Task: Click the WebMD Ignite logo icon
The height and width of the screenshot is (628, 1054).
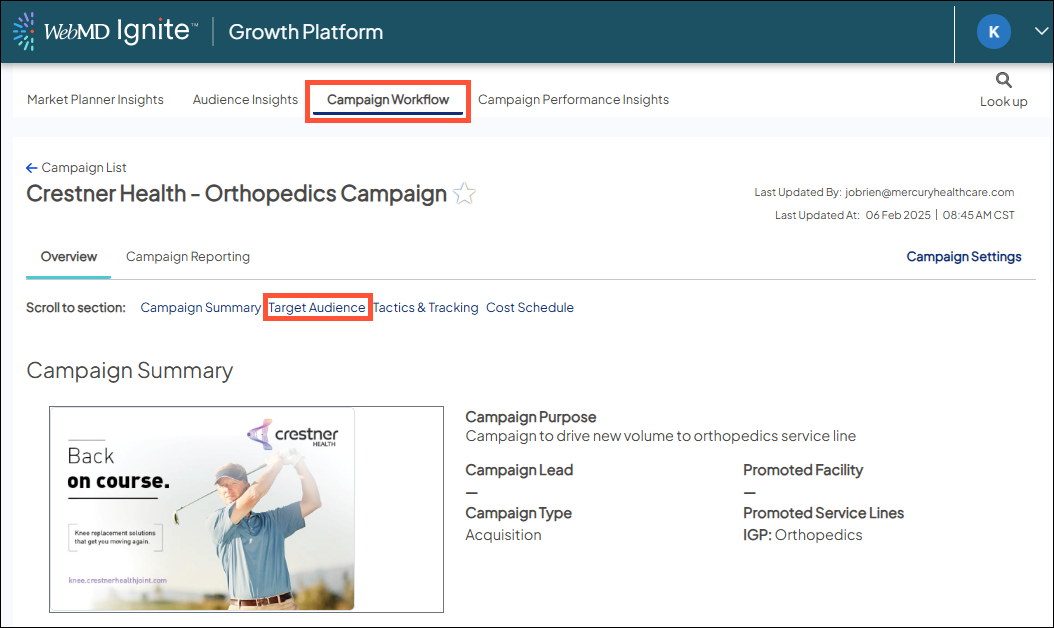Action: pyautogui.click(x=24, y=32)
